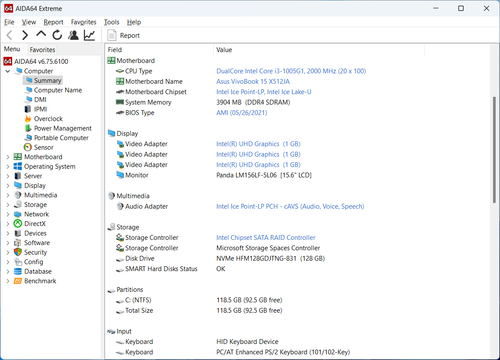Click the Software icon in the tree
This screenshot has width=500, height=360.
(18, 243)
